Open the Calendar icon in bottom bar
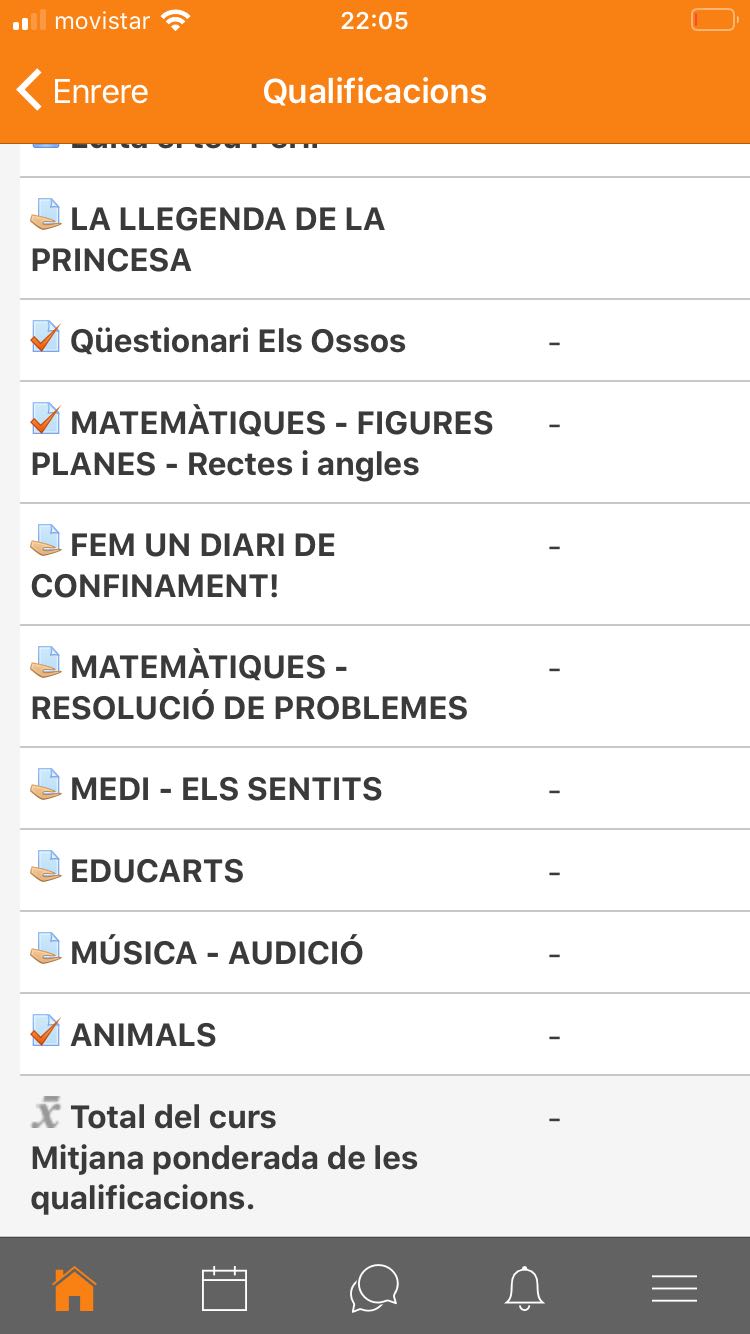Screen dimensions: 750x1334 click(x=224, y=1288)
